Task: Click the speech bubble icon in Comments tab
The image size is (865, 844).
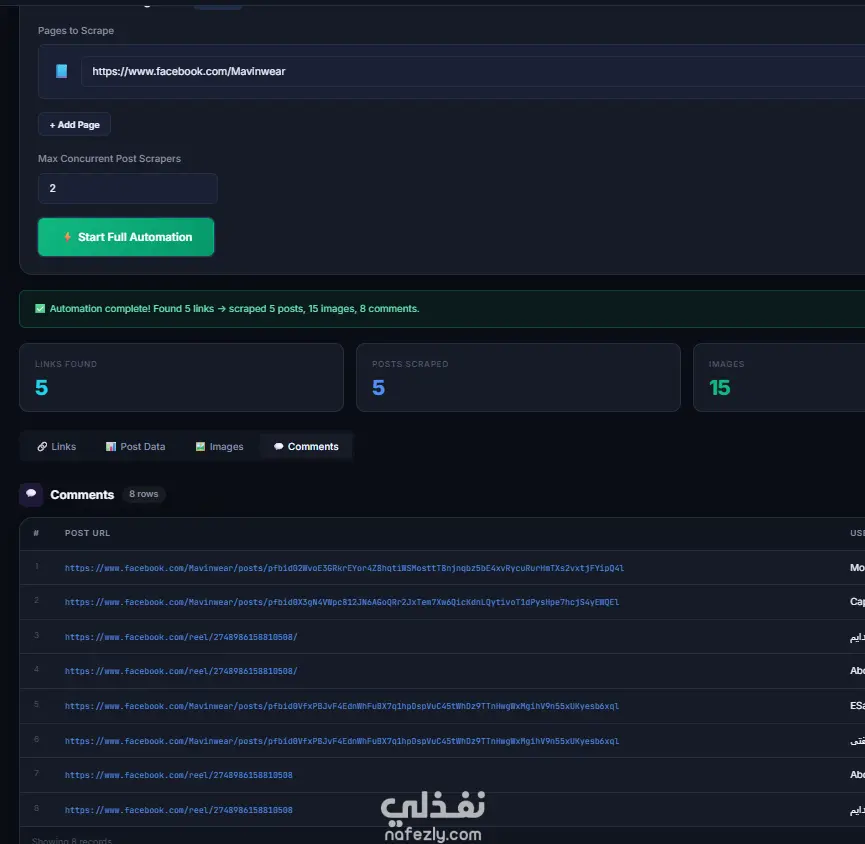Action: [279, 447]
